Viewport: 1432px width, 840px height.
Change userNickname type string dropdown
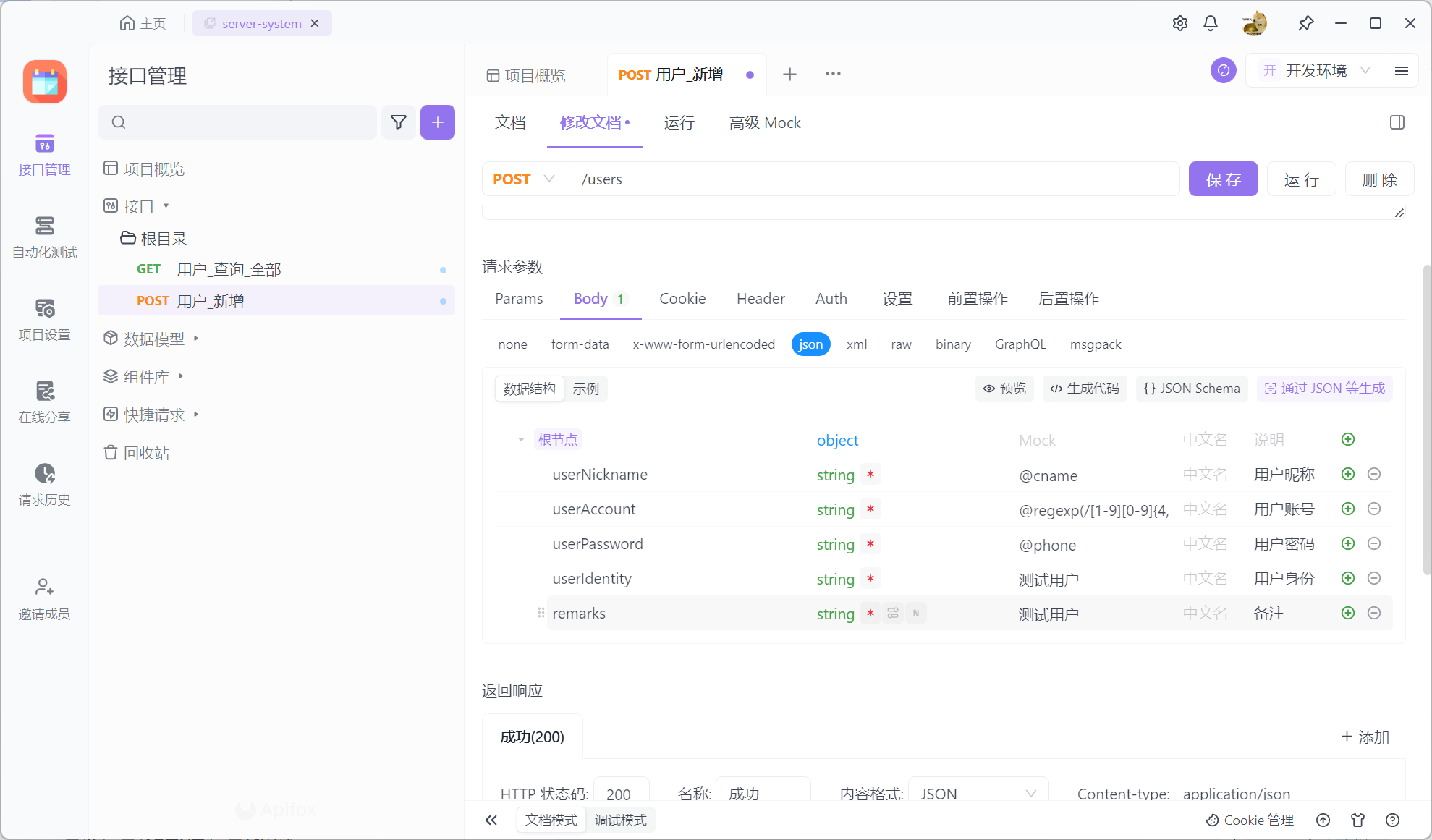pyautogui.click(x=836, y=475)
